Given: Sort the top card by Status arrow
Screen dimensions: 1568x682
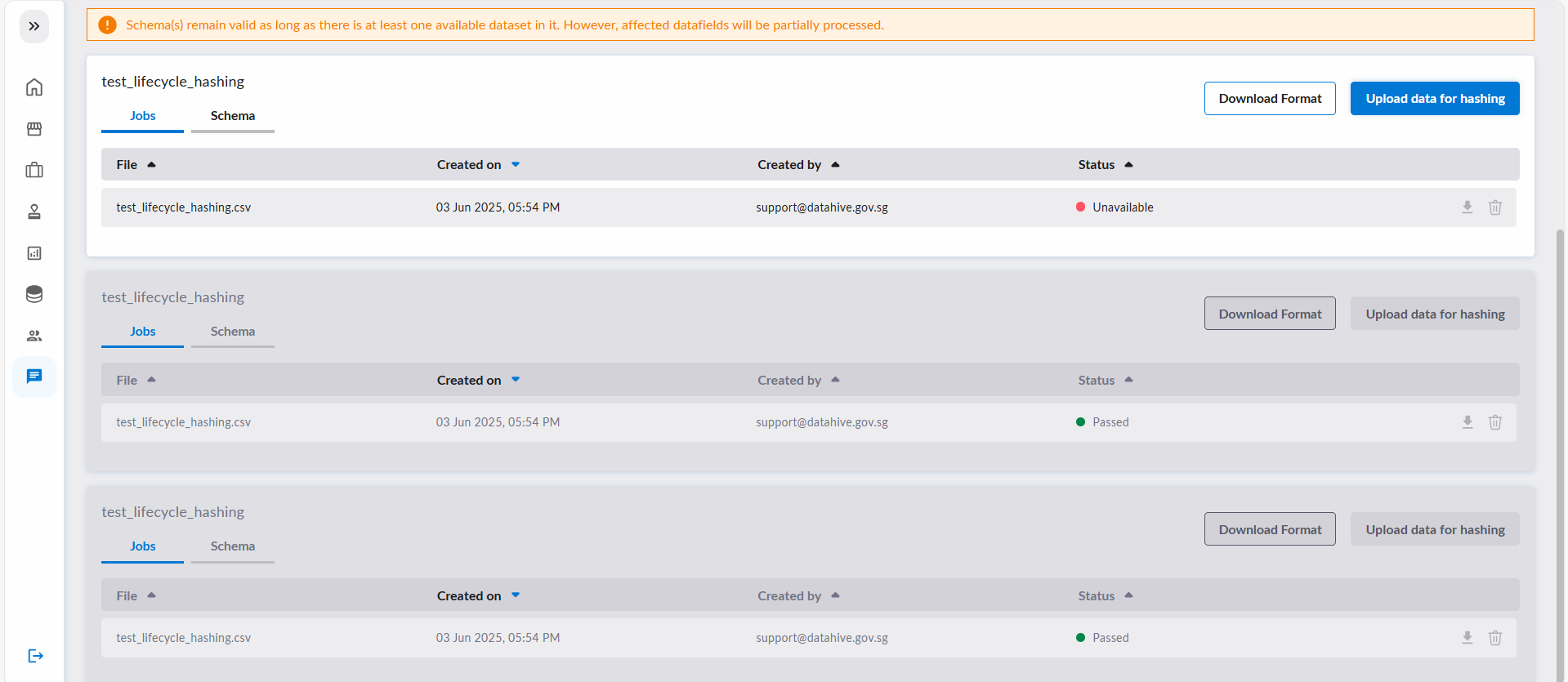Looking at the screenshot, I should (x=1128, y=165).
